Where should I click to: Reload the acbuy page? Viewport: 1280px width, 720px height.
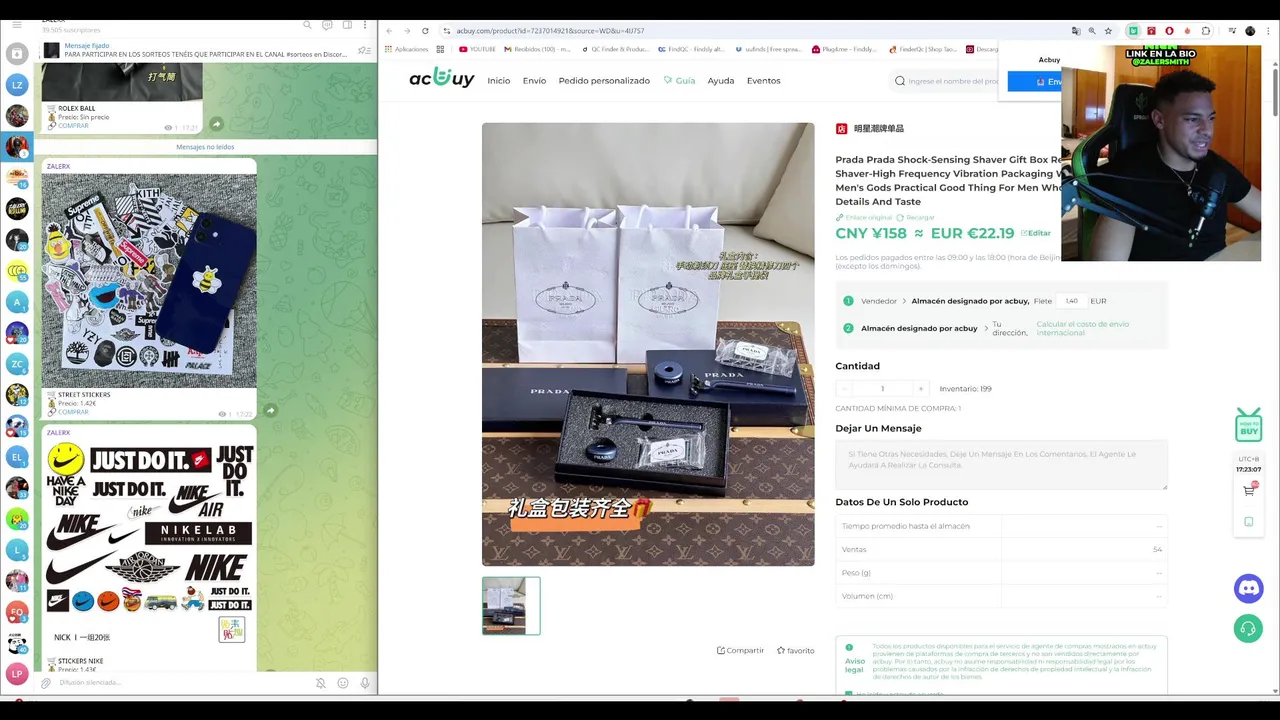[425, 31]
